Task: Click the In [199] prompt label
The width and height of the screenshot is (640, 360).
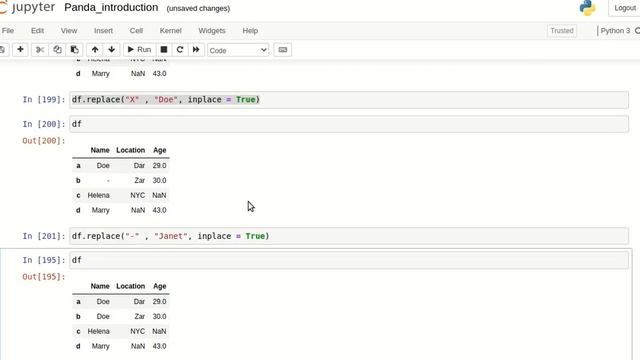Action: coord(44,100)
